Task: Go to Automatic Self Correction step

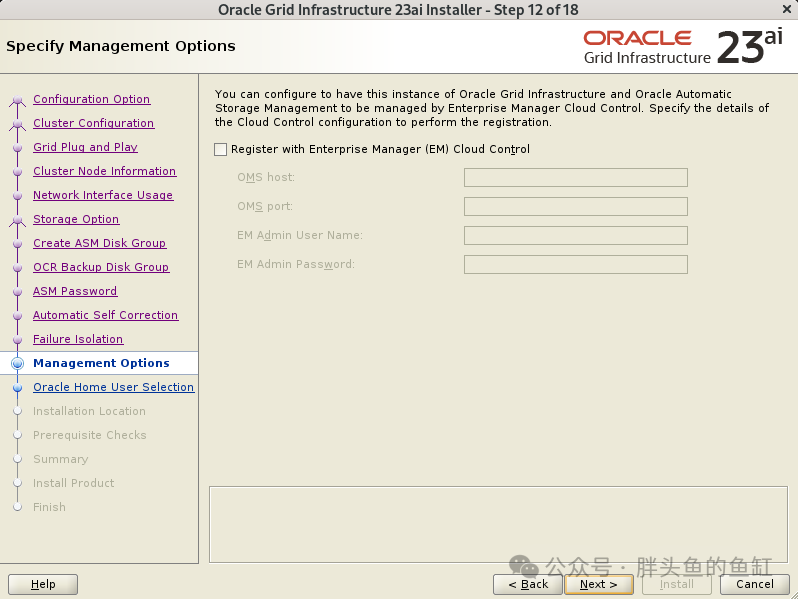Action: point(106,315)
